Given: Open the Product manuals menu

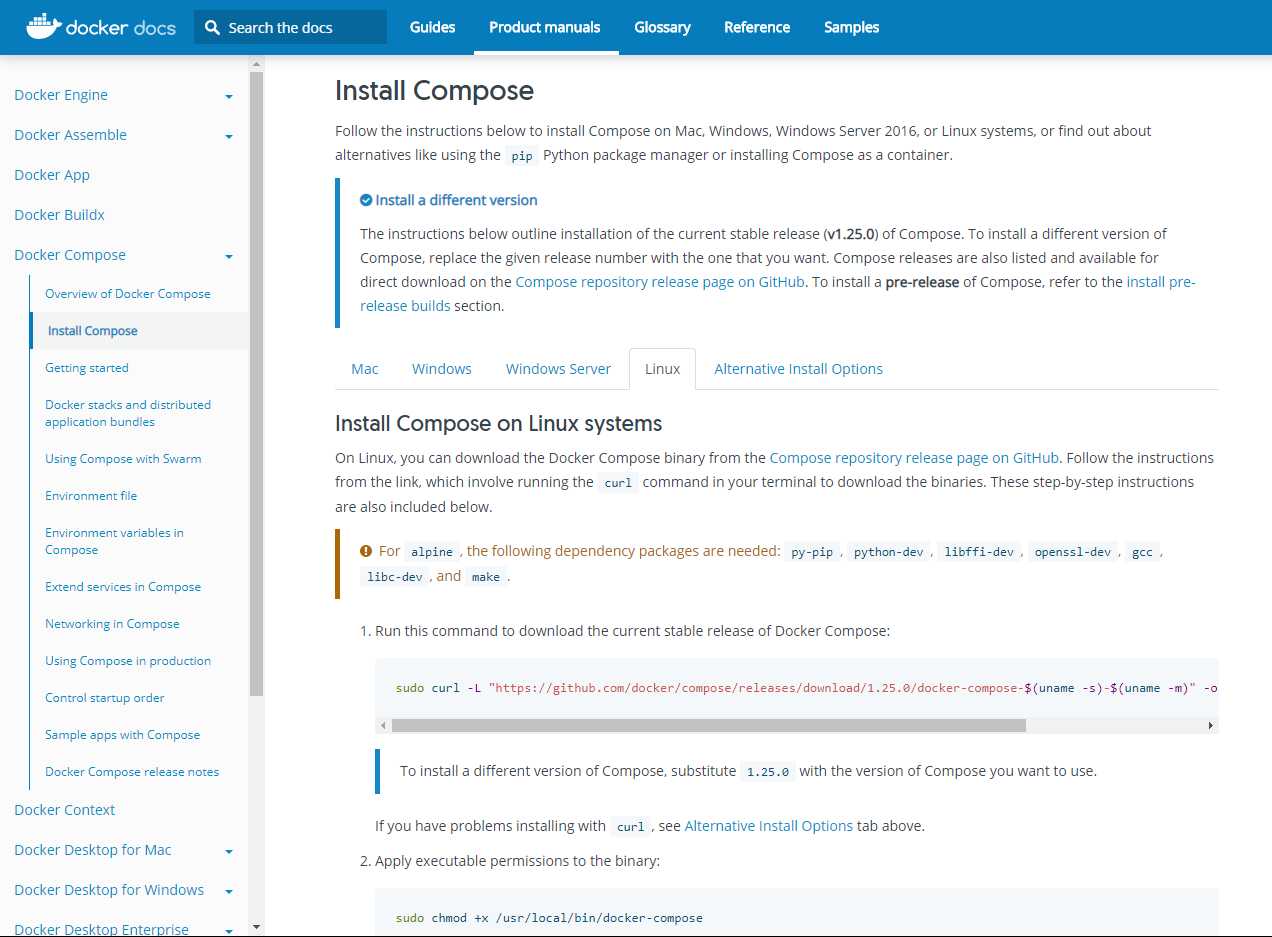Looking at the screenshot, I should tap(545, 27).
